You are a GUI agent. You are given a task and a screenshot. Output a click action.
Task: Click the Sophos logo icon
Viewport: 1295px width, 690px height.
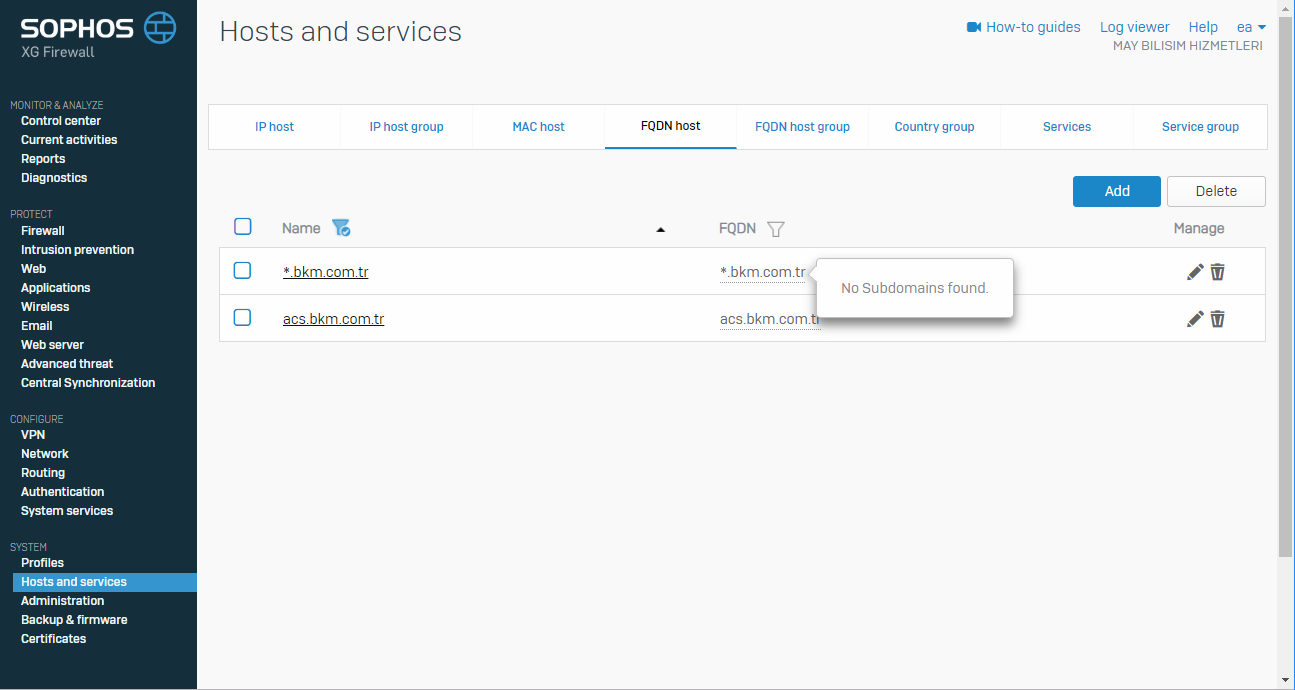pyautogui.click(x=160, y=28)
